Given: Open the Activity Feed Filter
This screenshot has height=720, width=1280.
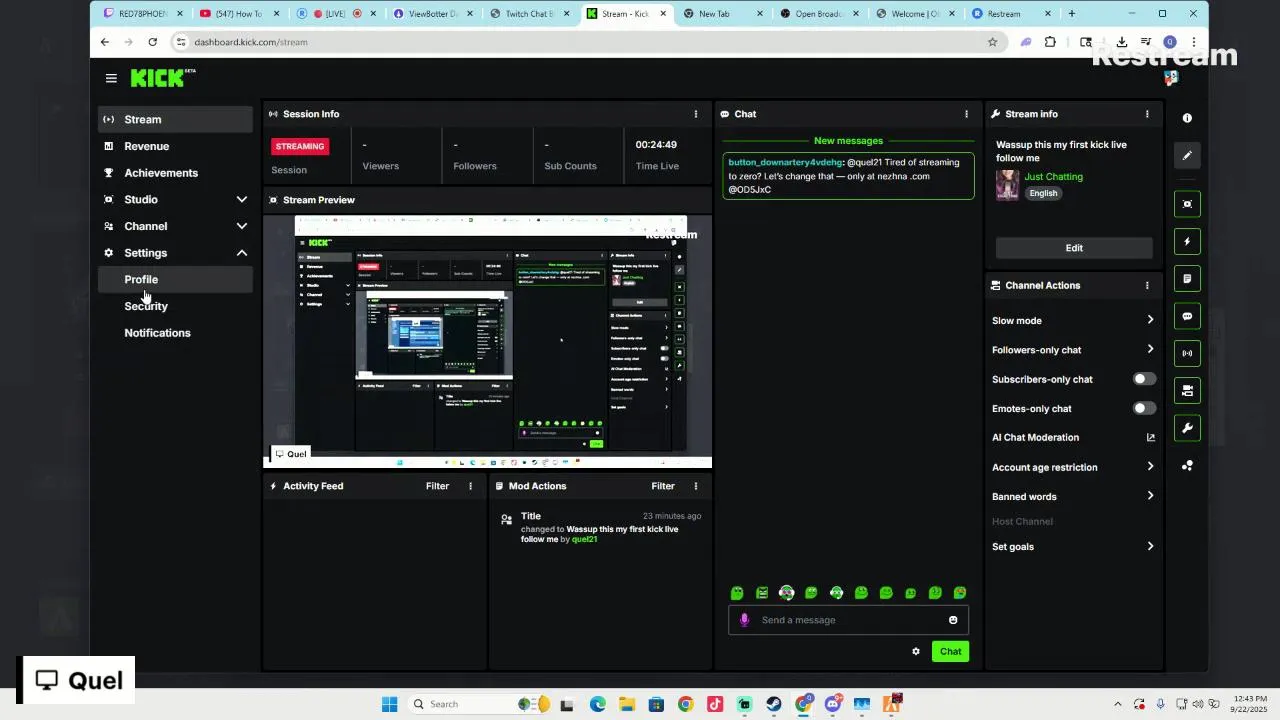Looking at the screenshot, I should point(437,486).
